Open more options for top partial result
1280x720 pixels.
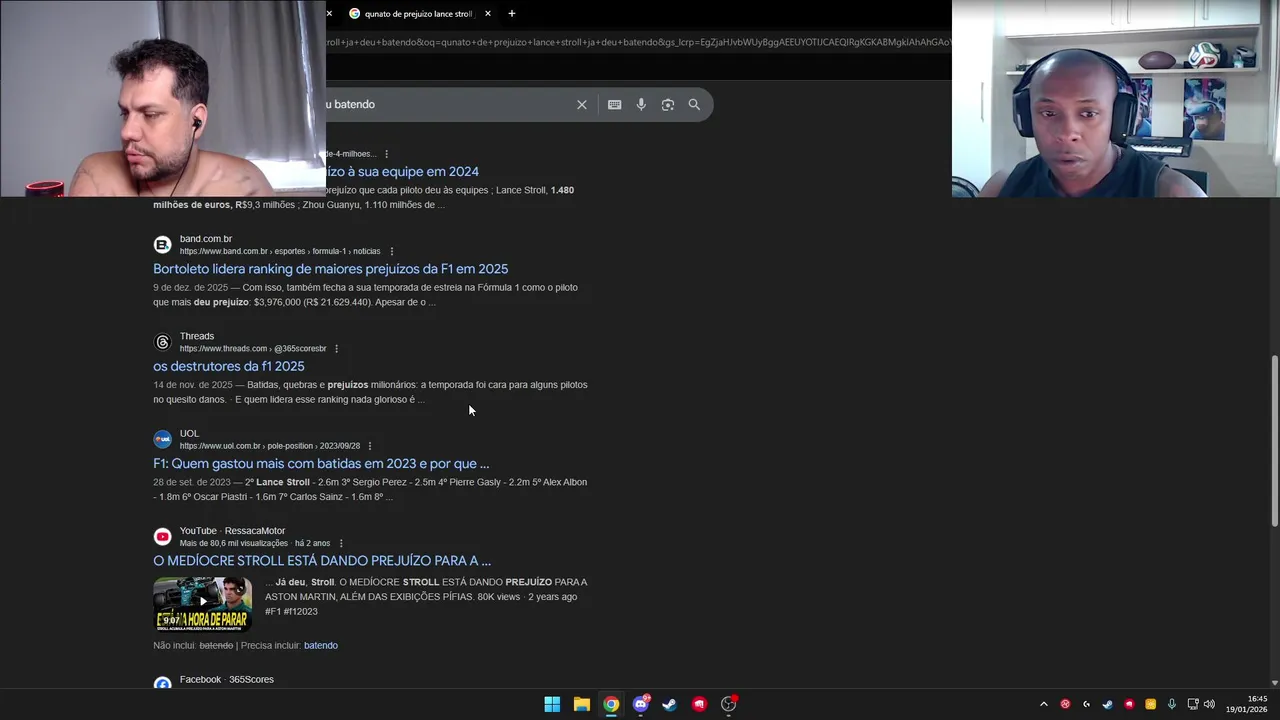[x=386, y=154]
